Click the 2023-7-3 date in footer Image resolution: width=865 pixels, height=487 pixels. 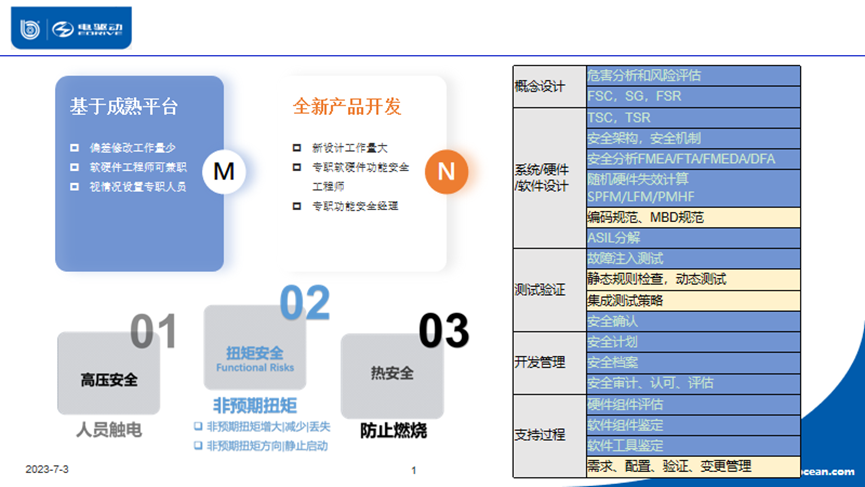point(47,470)
